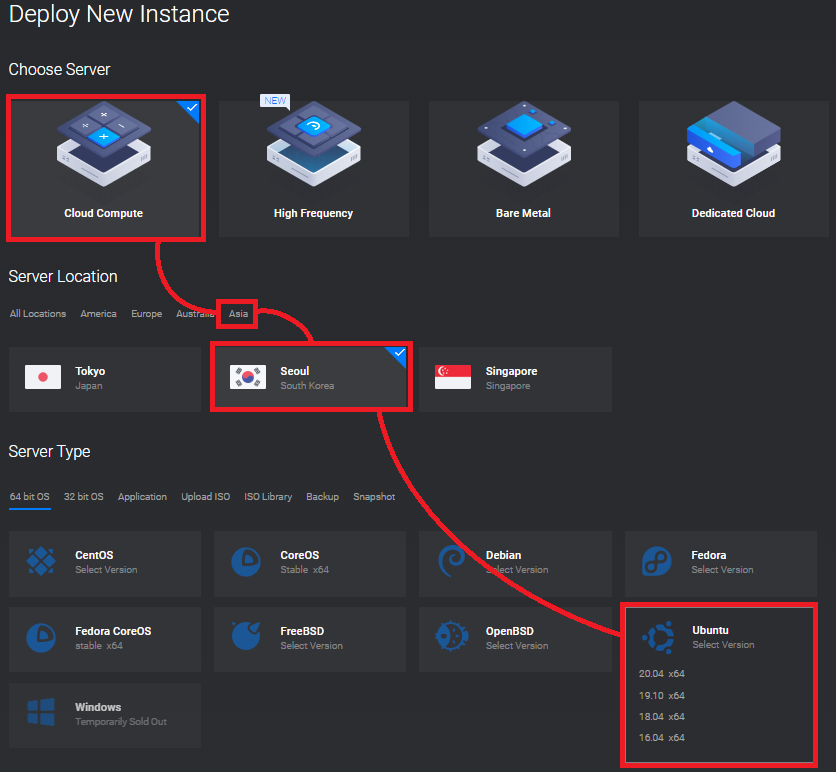Image resolution: width=836 pixels, height=772 pixels.
Task: Toggle the checkmark on Seoul card
Action: (399, 353)
